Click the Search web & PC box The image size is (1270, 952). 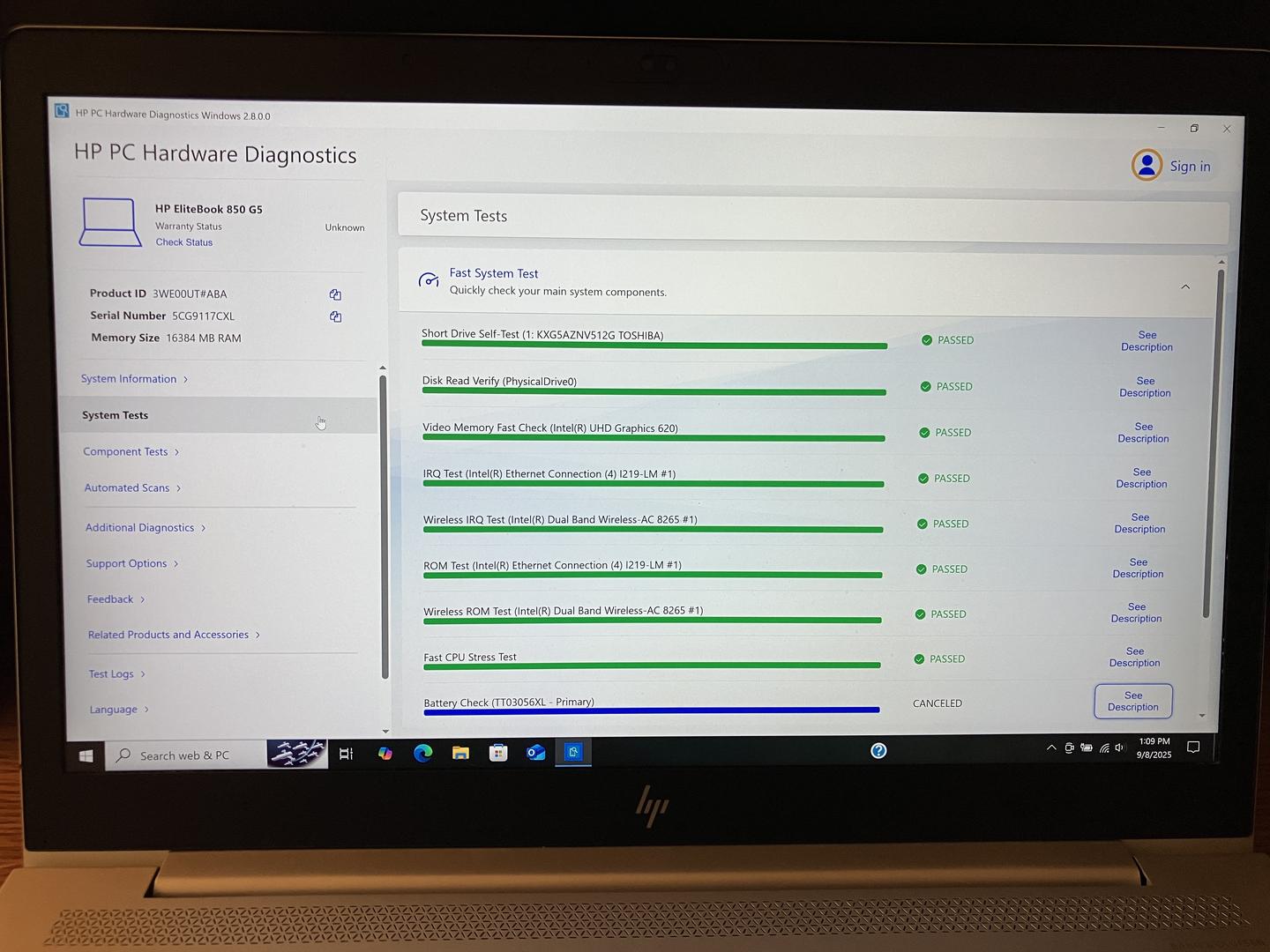(x=185, y=755)
